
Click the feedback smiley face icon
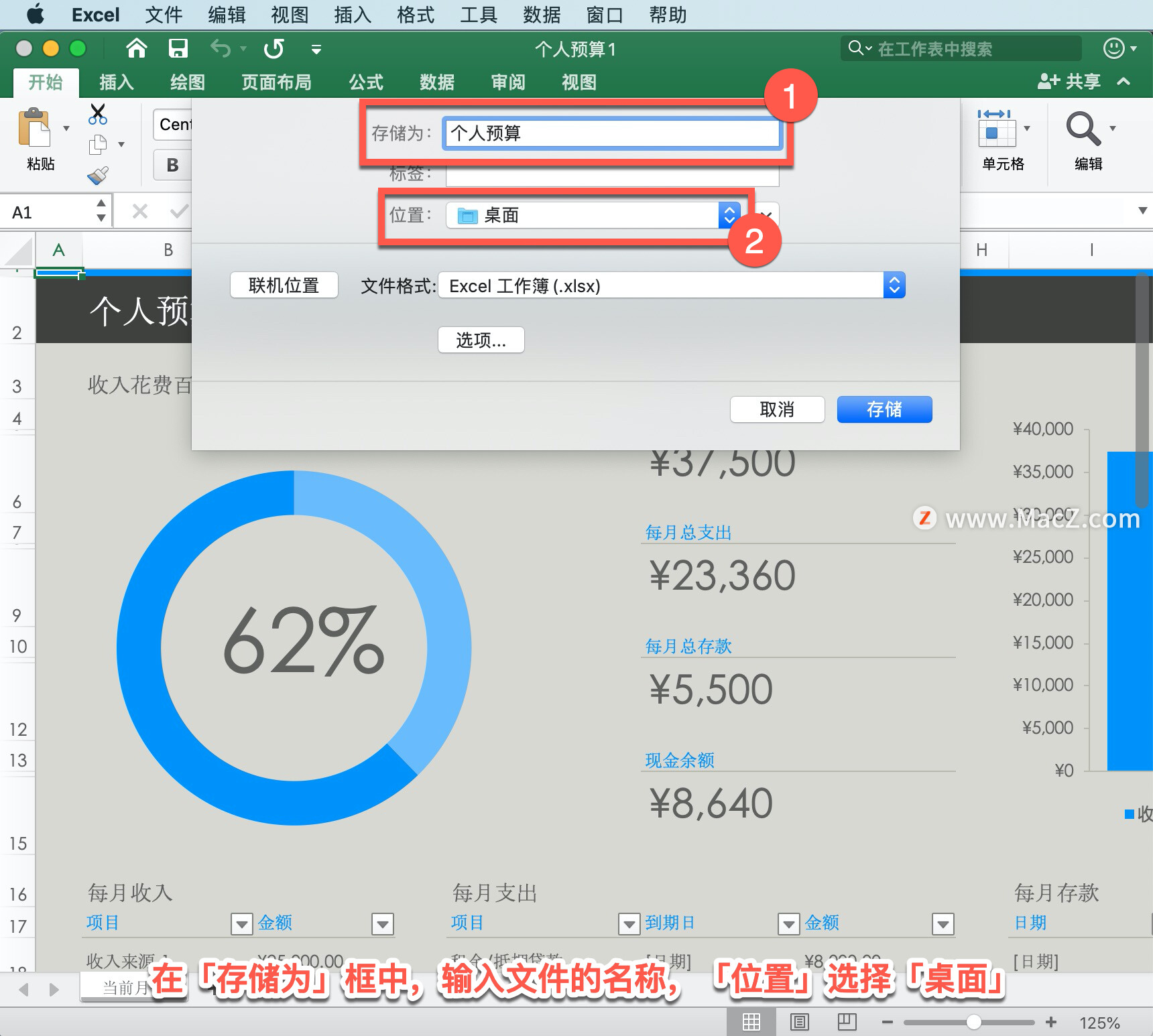1113,48
